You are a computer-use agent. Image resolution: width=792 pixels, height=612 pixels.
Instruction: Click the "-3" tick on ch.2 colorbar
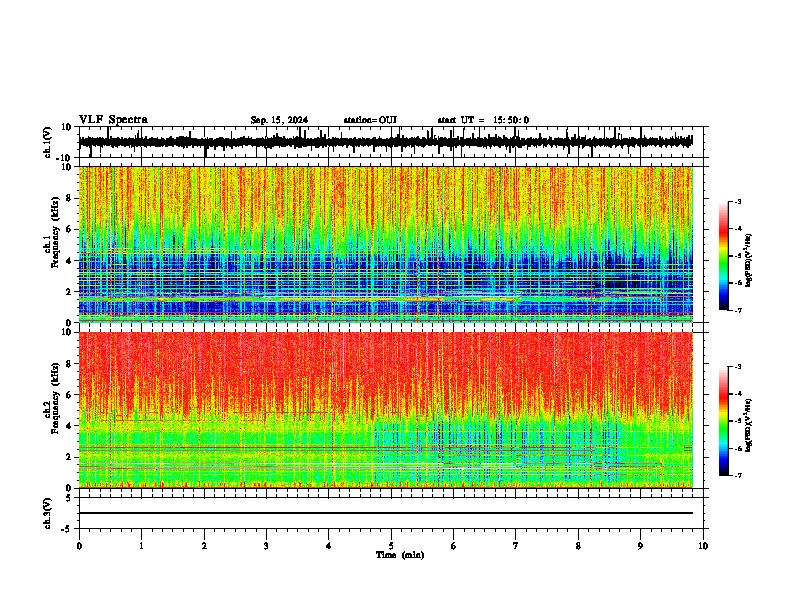pyautogui.click(x=738, y=367)
